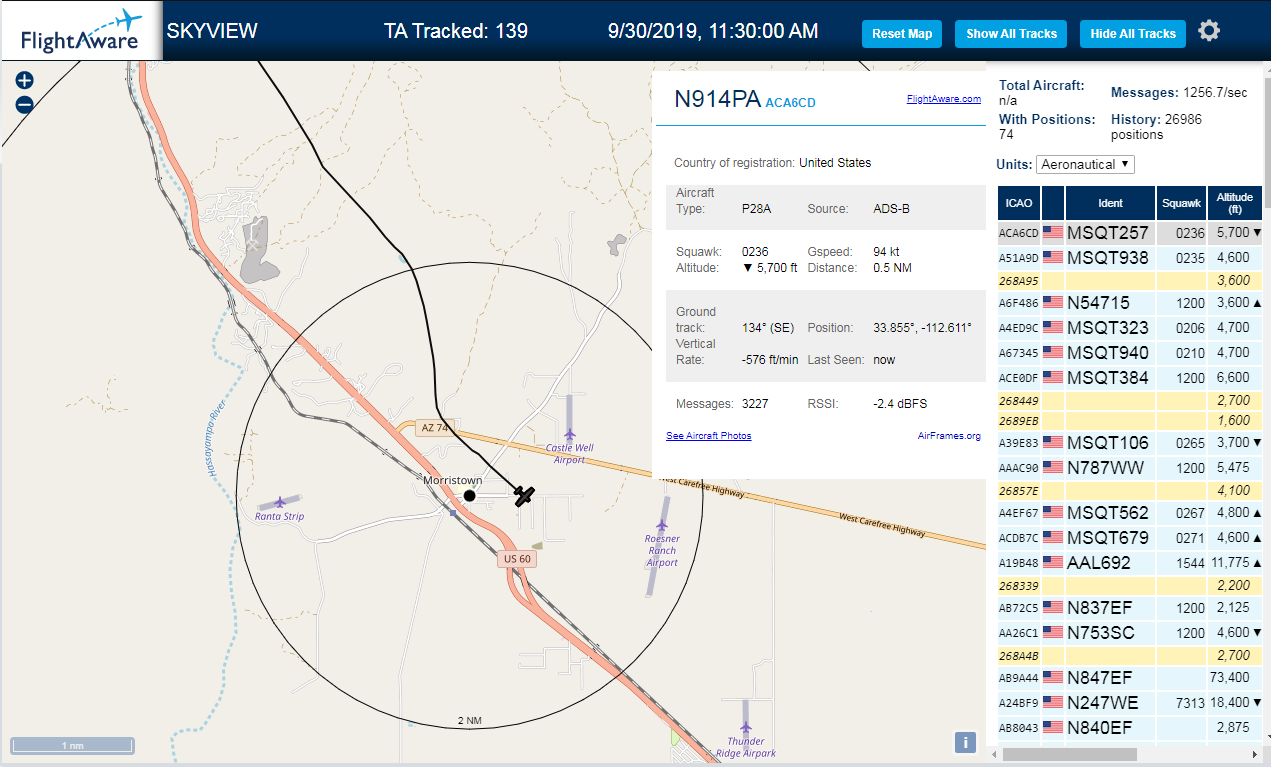Click the N914PA registration title
1271x767 pixels.
coord(716,98)
